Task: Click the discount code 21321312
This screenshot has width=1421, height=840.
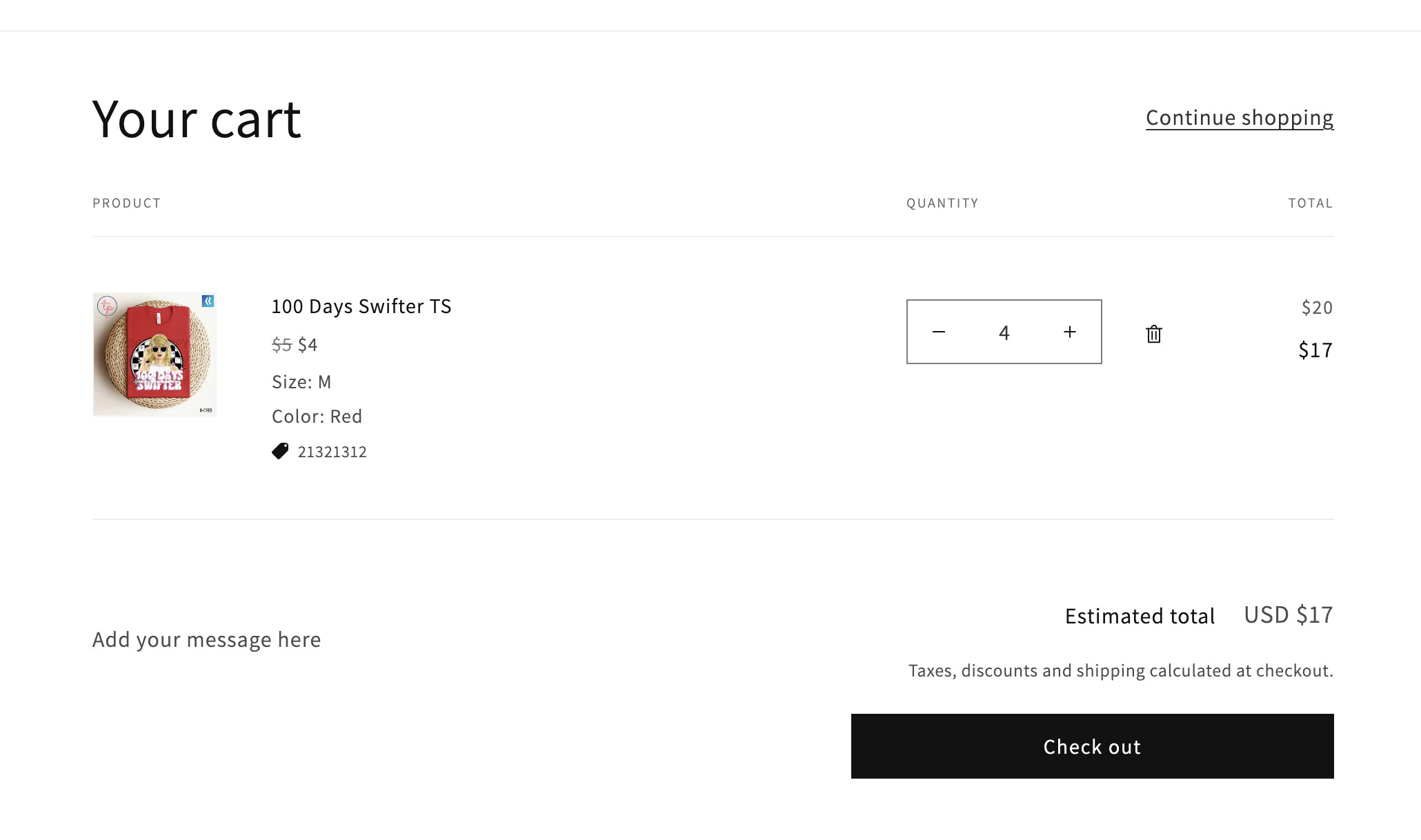Action: coord(332,452)
